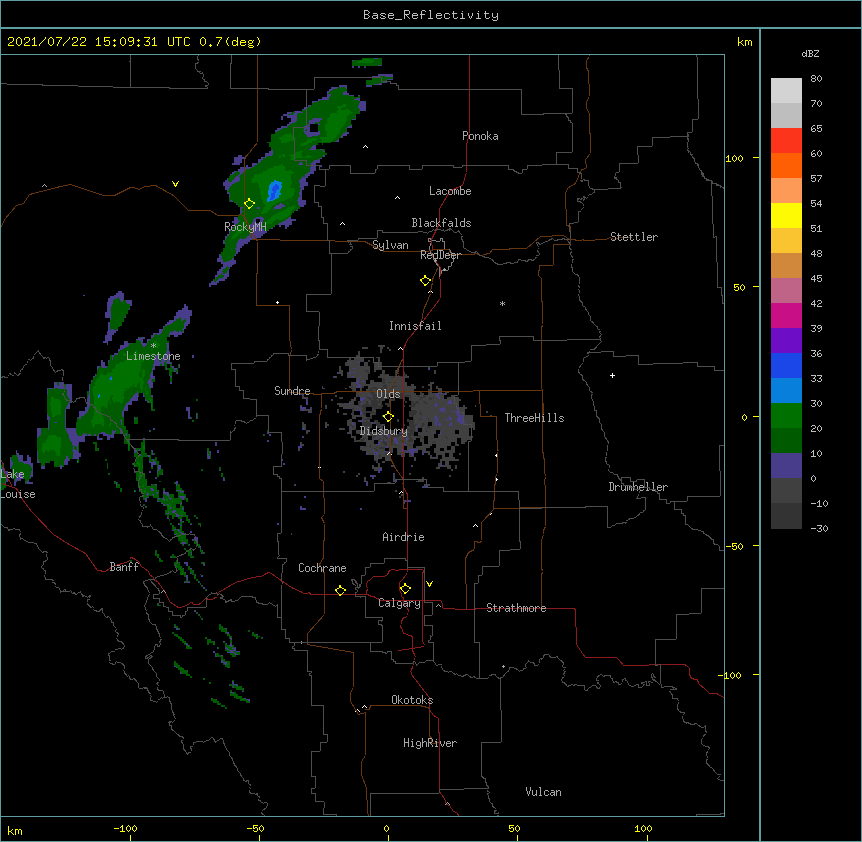Click the dBZ legend heading

(810, 53)
